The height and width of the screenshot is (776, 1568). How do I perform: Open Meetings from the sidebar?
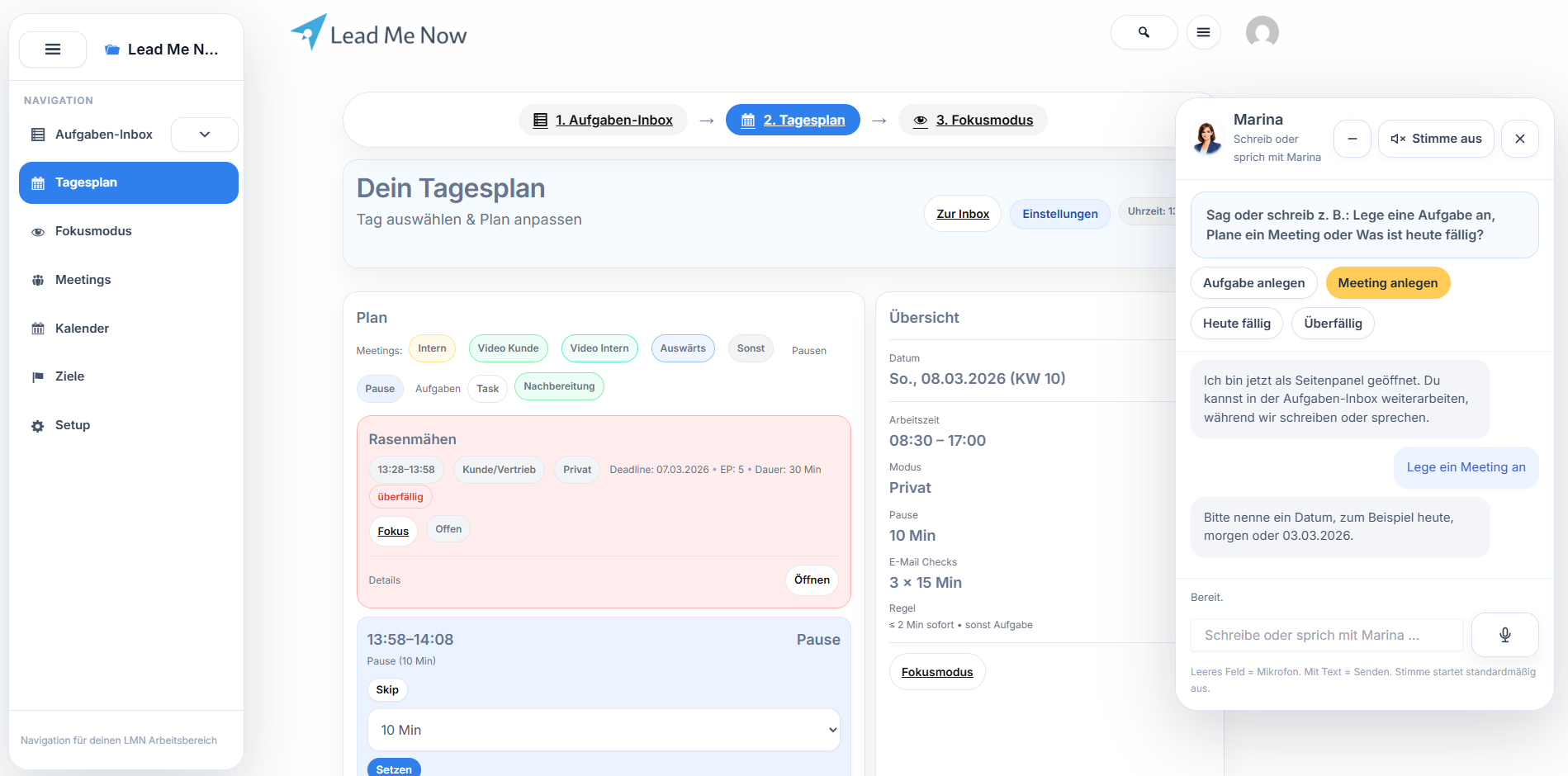pos(83,280)
